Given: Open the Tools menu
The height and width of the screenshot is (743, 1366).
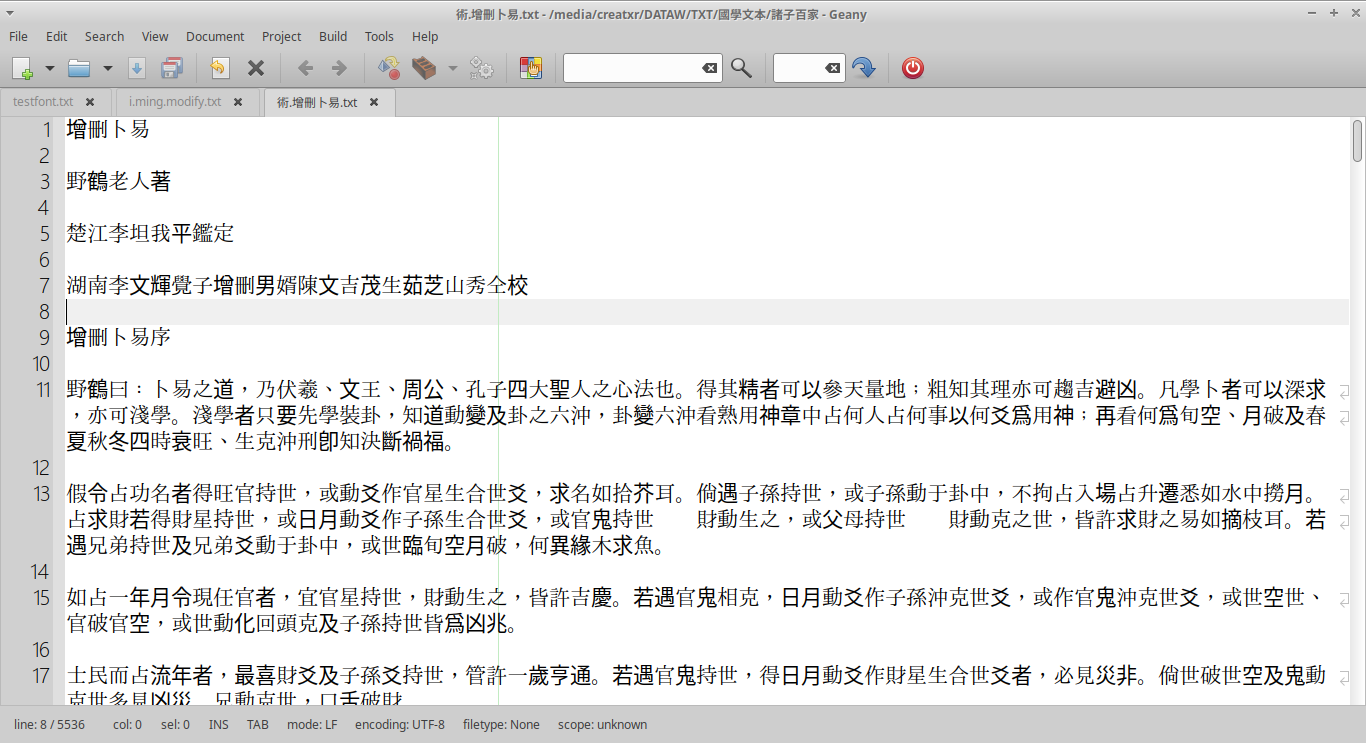Looking at the screenshot, I should tap(379, 36).
